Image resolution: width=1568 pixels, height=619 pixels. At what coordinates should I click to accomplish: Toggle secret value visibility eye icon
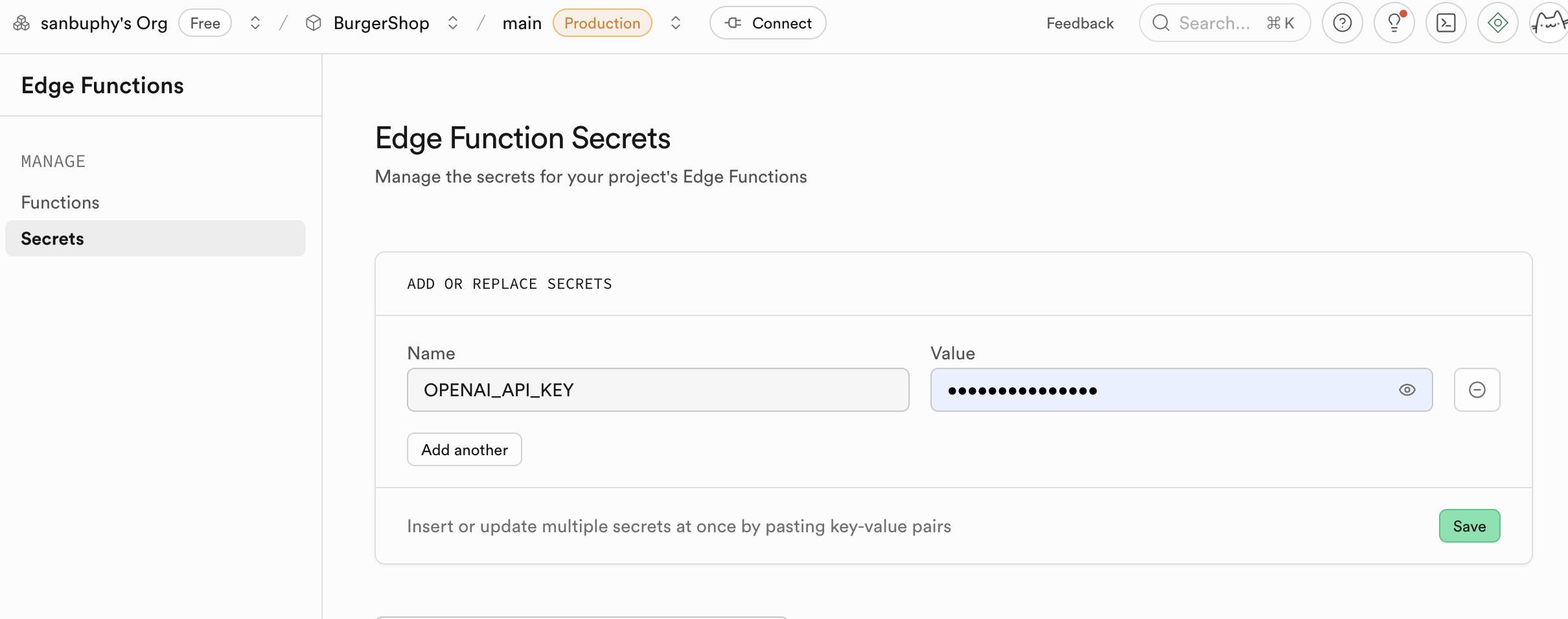point(1407,390)
